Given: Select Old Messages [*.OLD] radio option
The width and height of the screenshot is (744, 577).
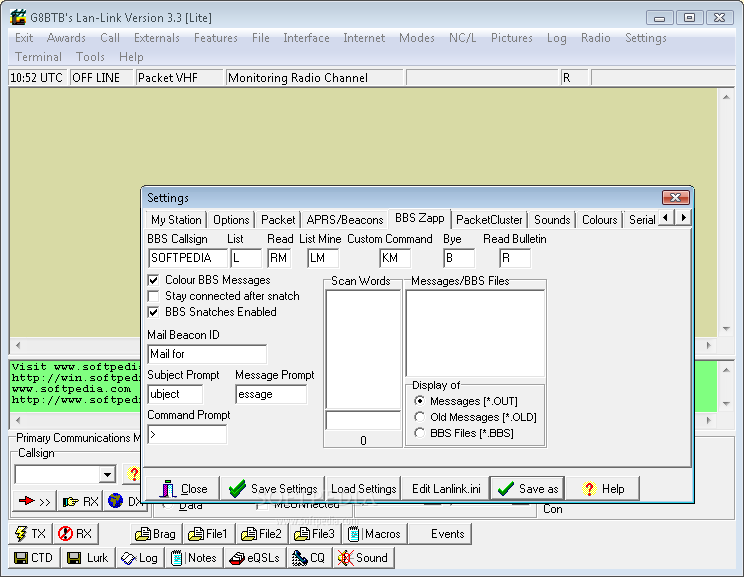Looking at the screenshot, I should click(x=419, y=417).
